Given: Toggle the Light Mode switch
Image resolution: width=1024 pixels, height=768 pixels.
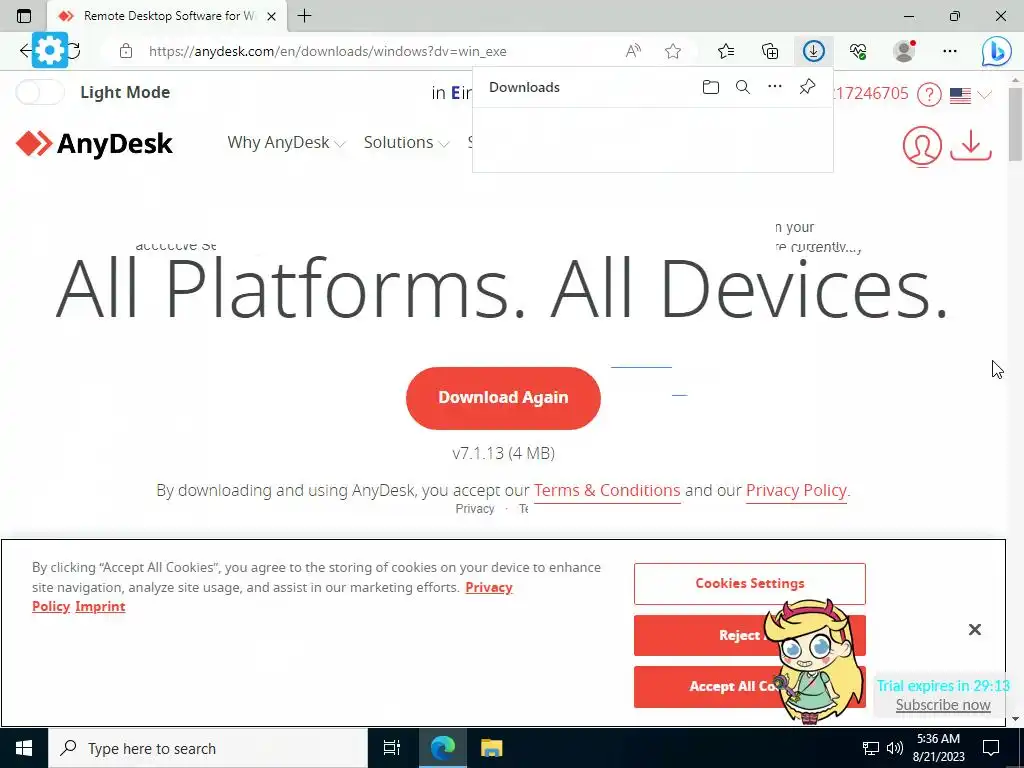Looking at the screenshot, I should [x=40, y=92].
